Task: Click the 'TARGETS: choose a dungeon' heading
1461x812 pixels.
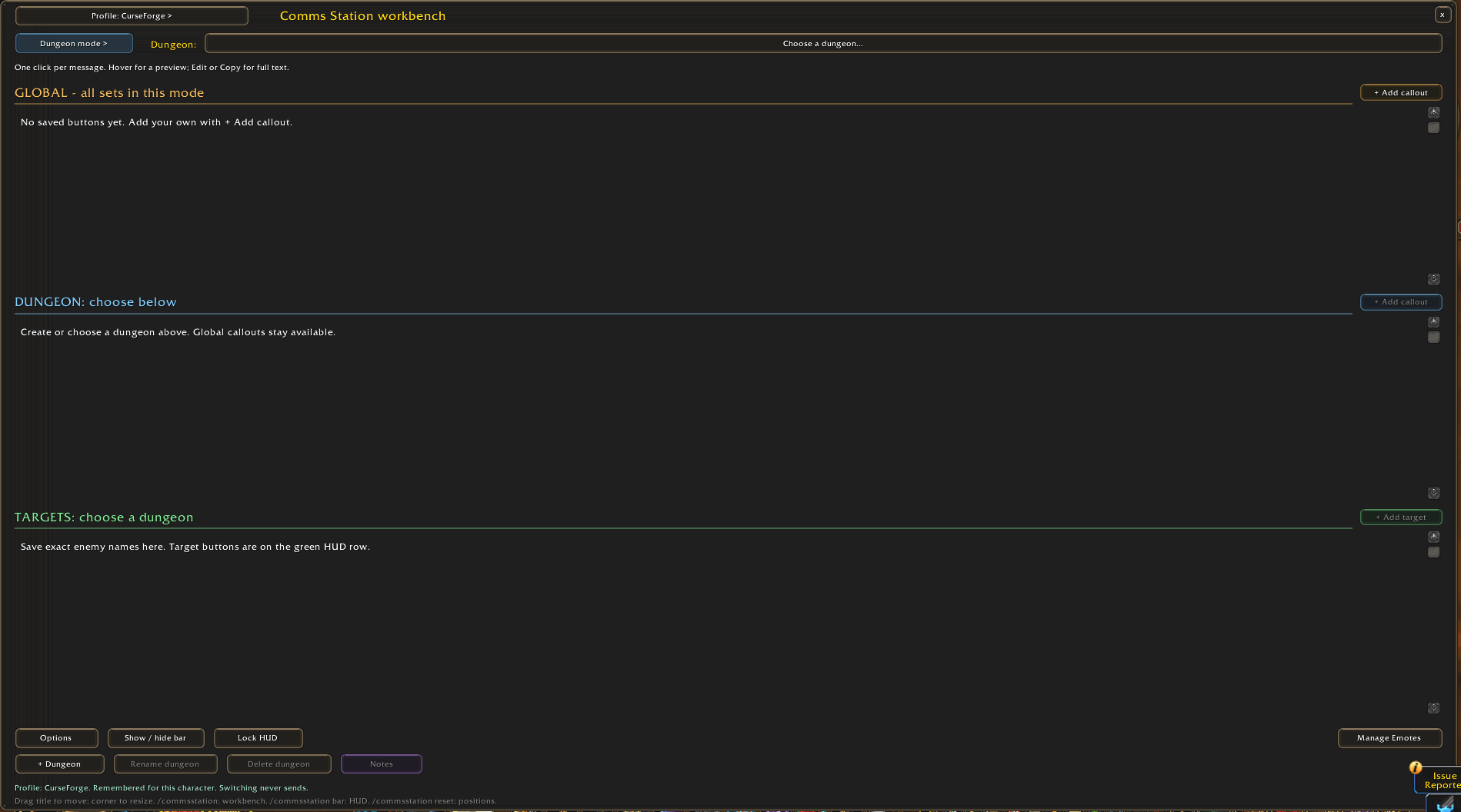Action: click(104, 517)
